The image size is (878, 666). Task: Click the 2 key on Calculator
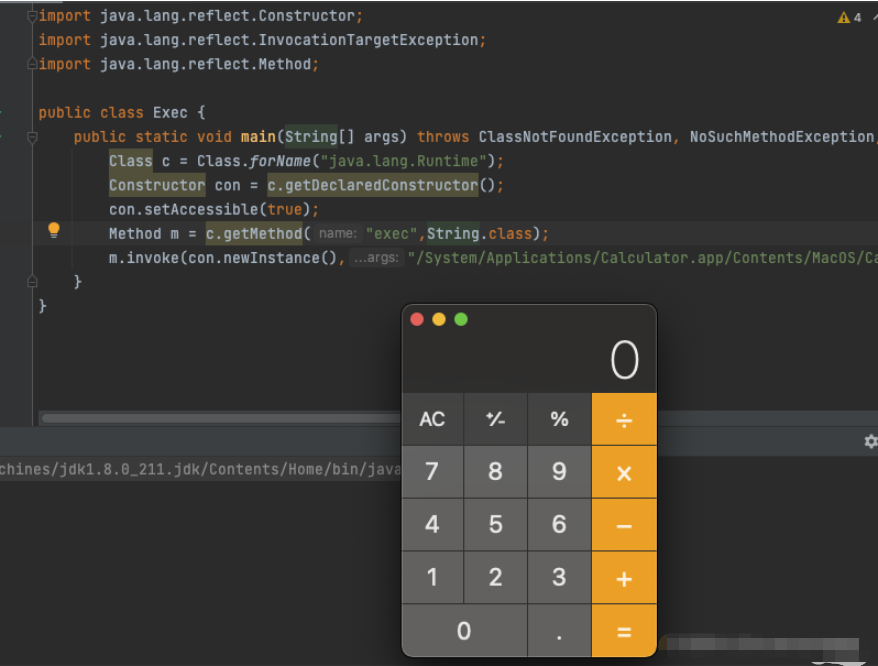coord(496,577)
